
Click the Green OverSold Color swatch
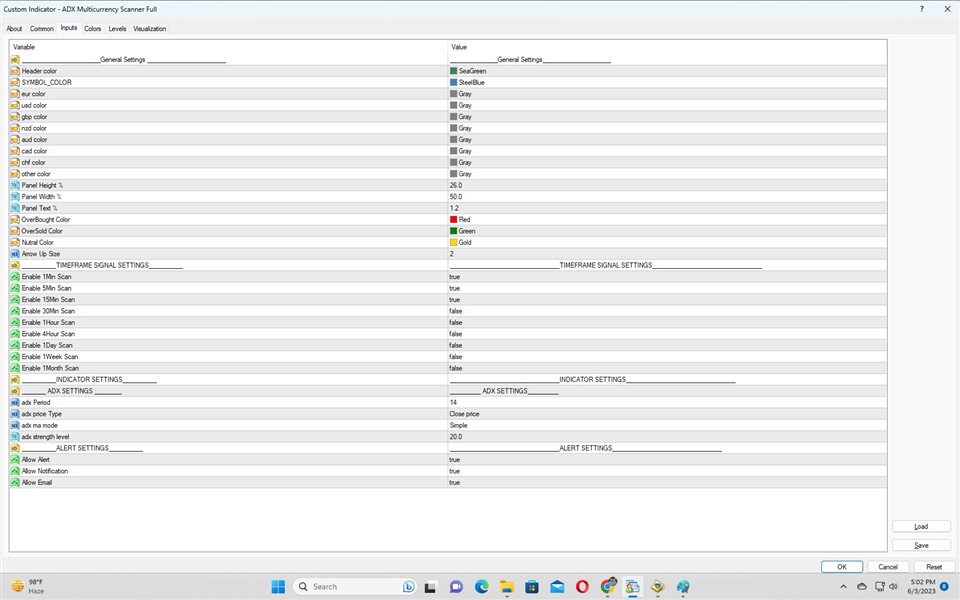point(454,231)
